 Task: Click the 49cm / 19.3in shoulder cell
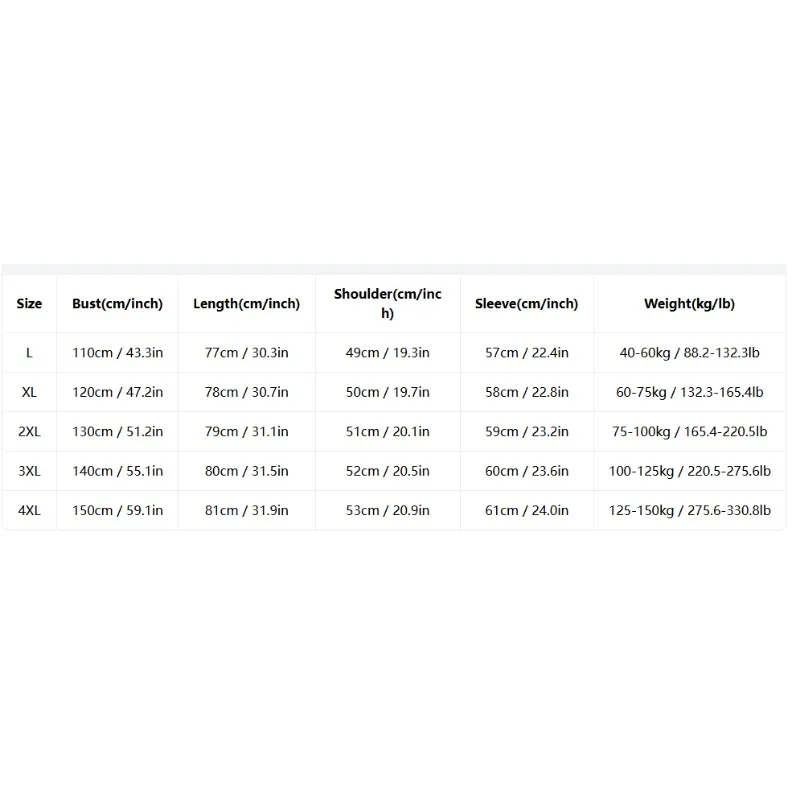388,353
